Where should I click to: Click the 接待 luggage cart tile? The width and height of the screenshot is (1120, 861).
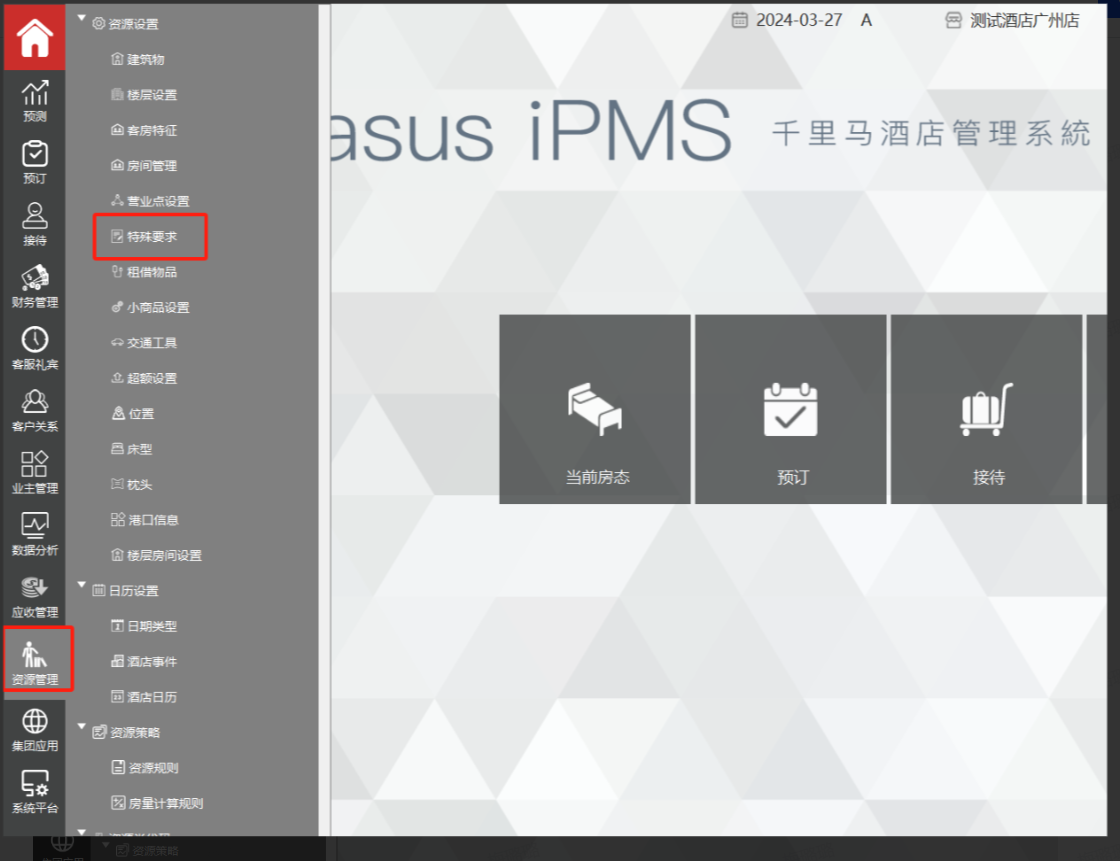click(987, 410)
